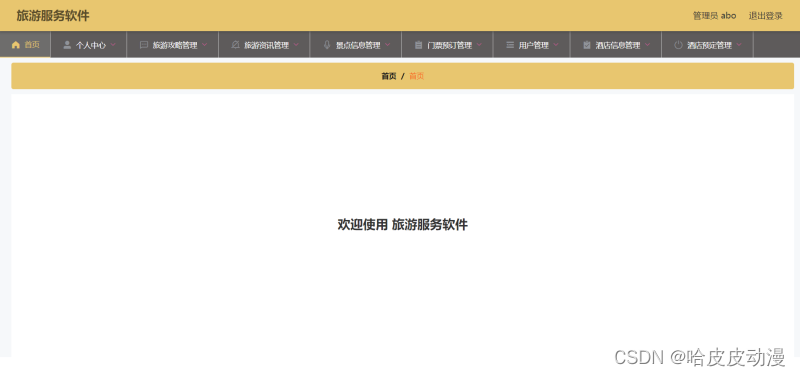Click the checklist icon beside 酒店信息管理
Screen dimensions: 800x376
587,45
